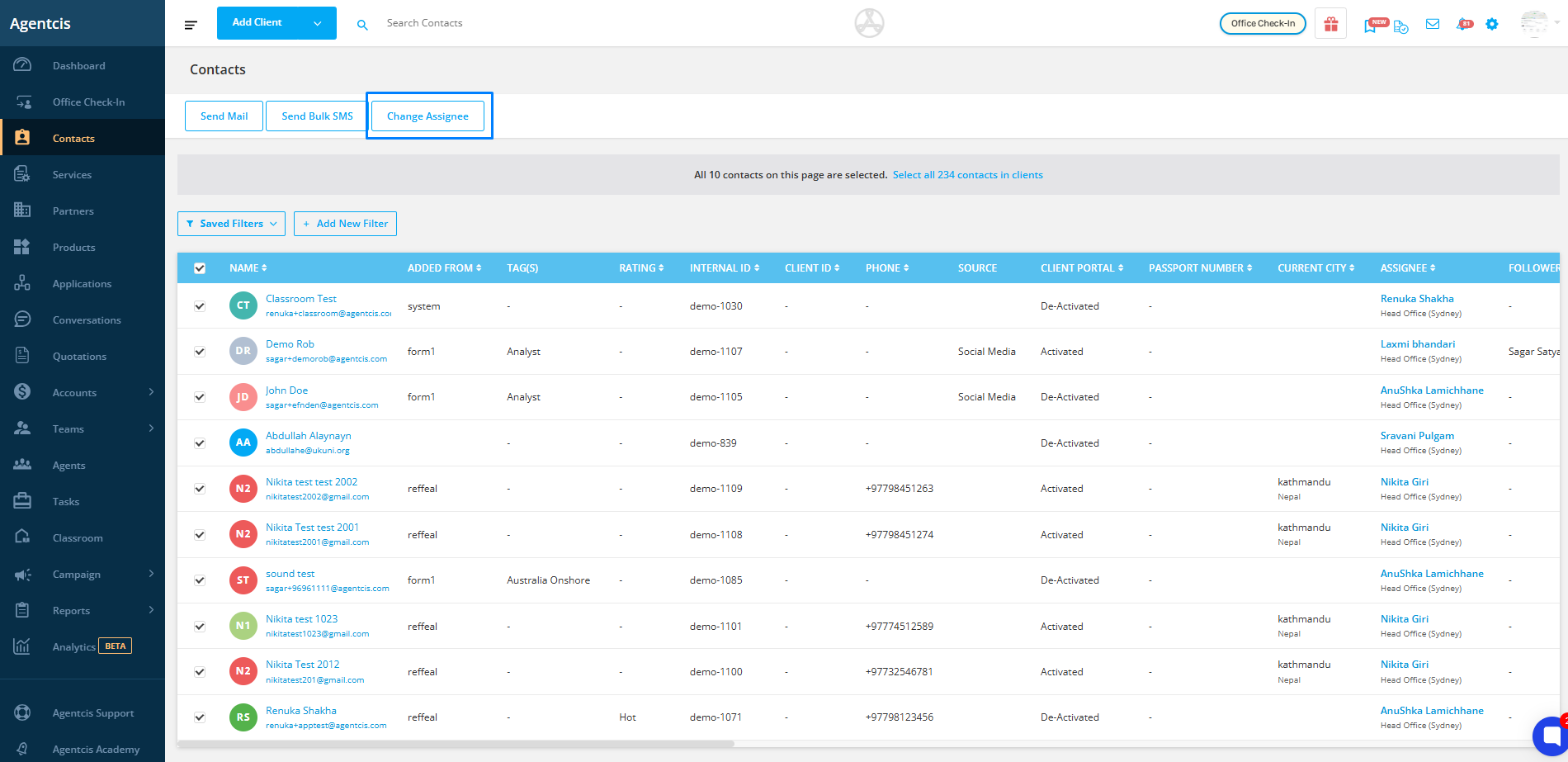Select all 234 contacts in clients link

click(x=967, y=175)
